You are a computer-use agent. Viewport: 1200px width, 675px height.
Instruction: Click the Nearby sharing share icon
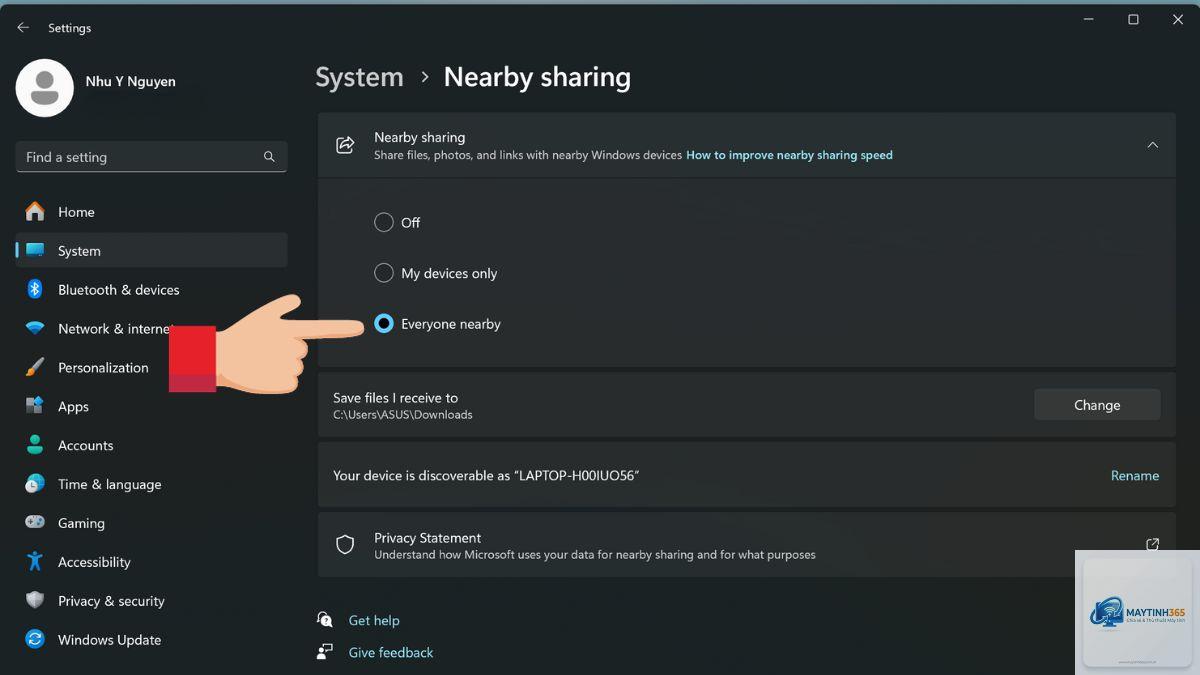coord(345,145)
